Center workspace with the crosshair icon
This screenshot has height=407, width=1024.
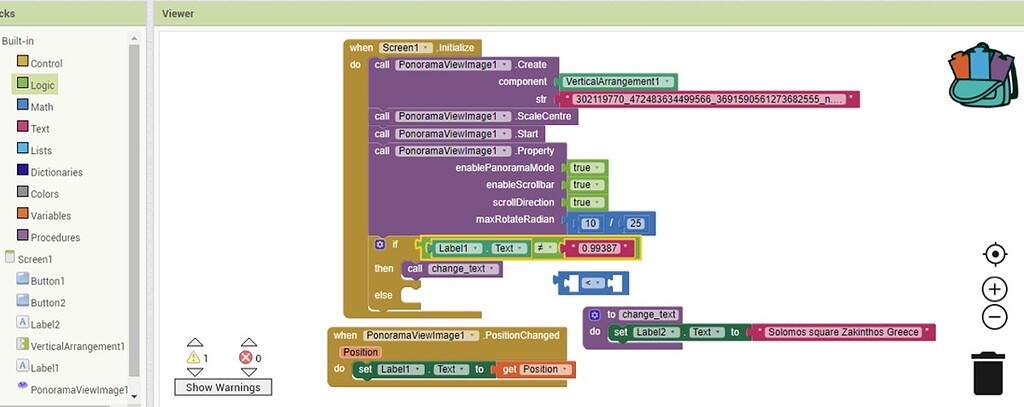pos(994,254)
